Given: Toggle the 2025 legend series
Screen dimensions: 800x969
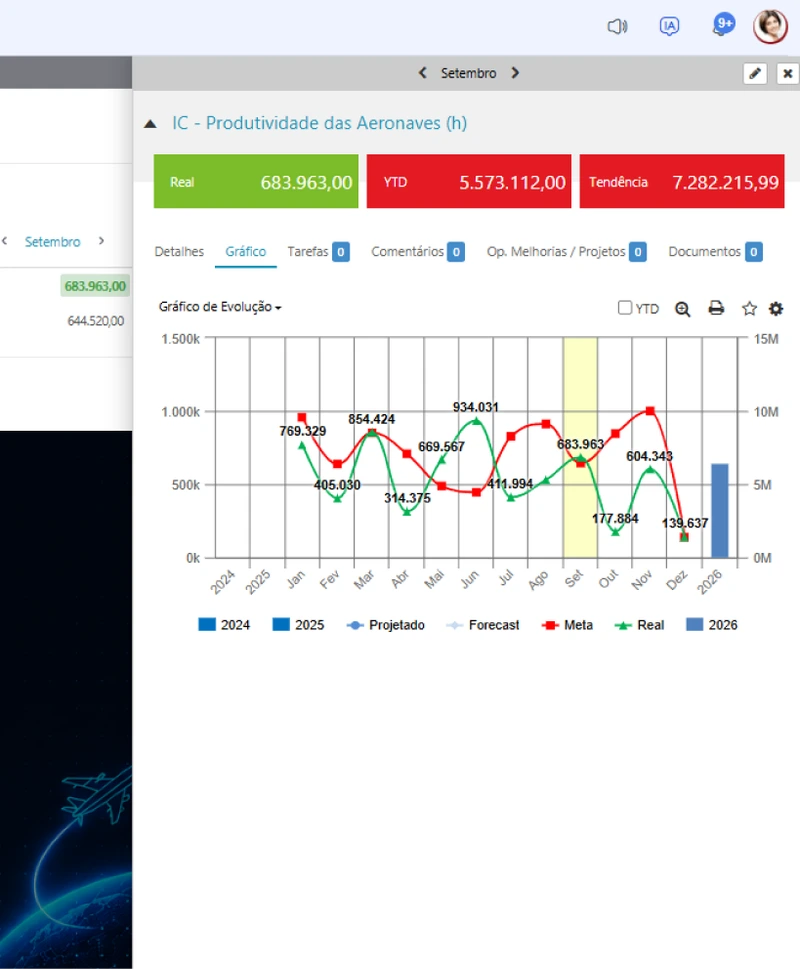Looking at the screenshot, I should click(298, 625).
